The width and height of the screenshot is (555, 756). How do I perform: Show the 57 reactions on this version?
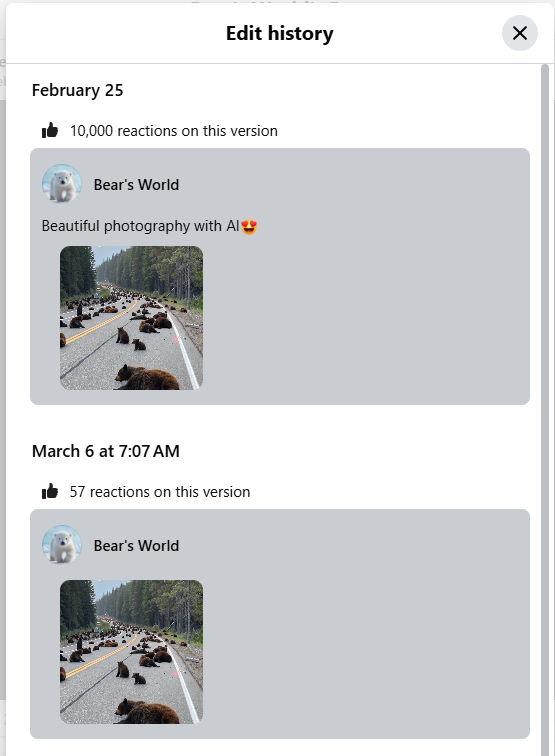tap(160, 492)
